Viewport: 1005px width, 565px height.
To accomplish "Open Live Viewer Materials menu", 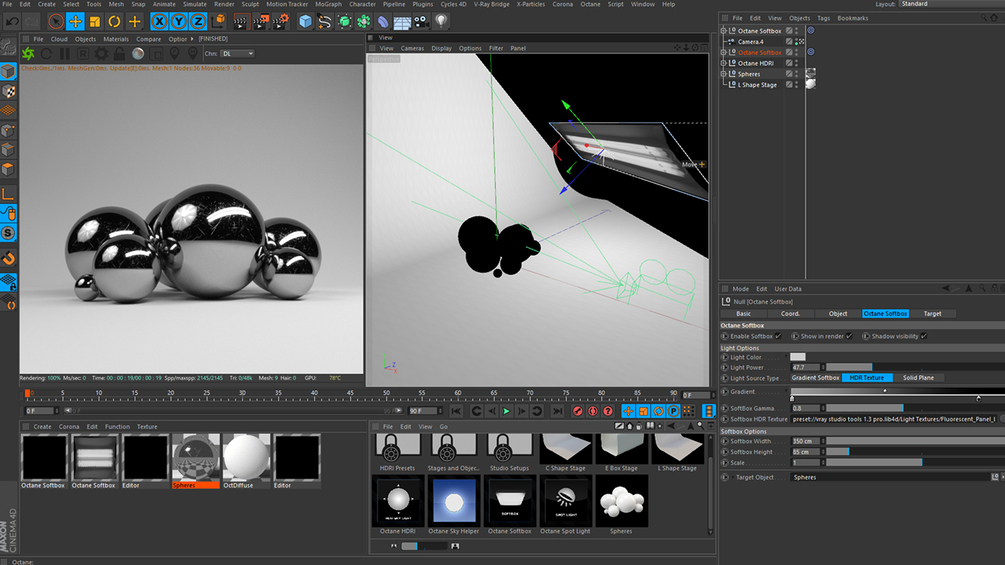I will tap(116, 39).
